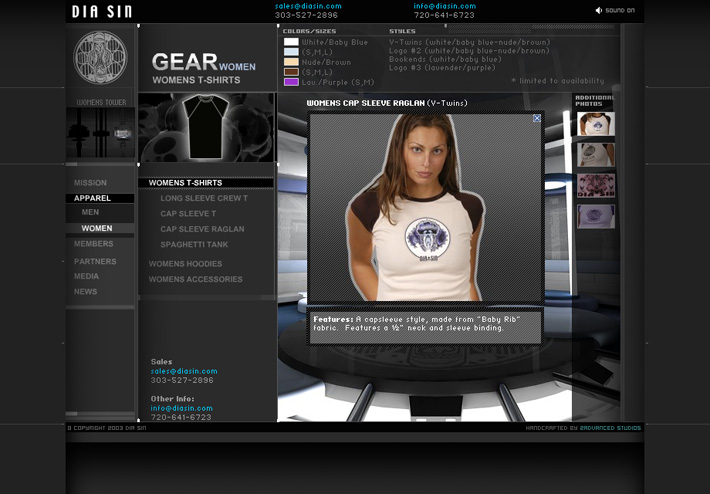Click the Nude/Brown color label
The height and width of the screenshot is (494, 710).
point(326,62)
